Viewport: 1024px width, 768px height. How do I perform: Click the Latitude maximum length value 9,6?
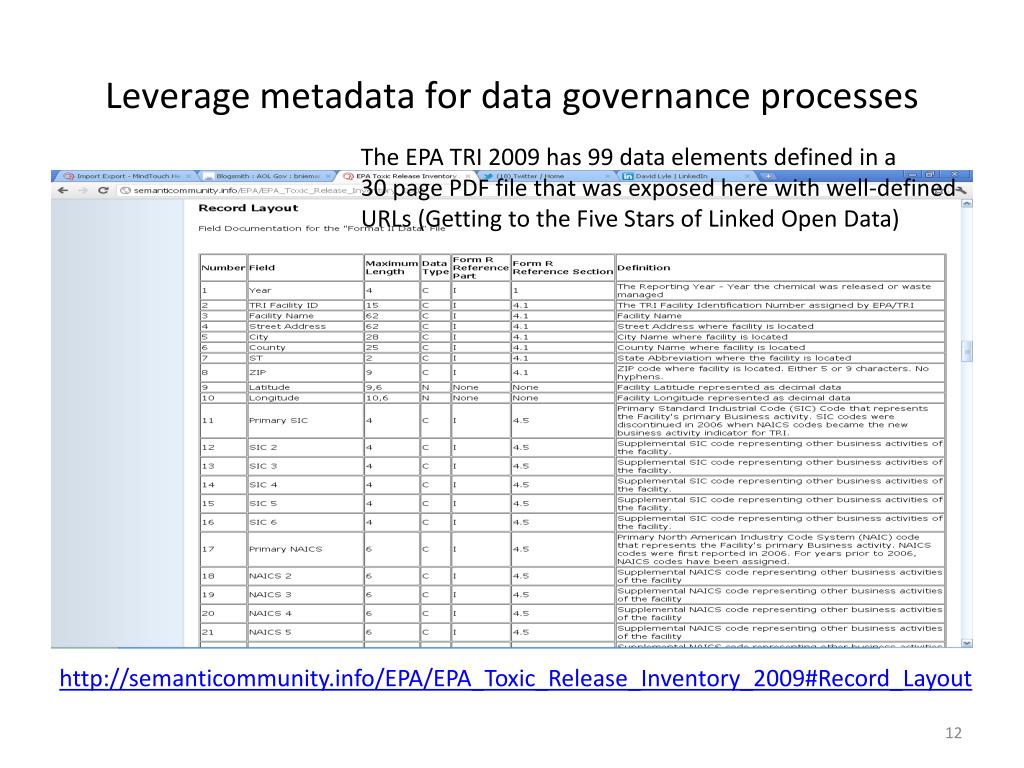point(391,387)
